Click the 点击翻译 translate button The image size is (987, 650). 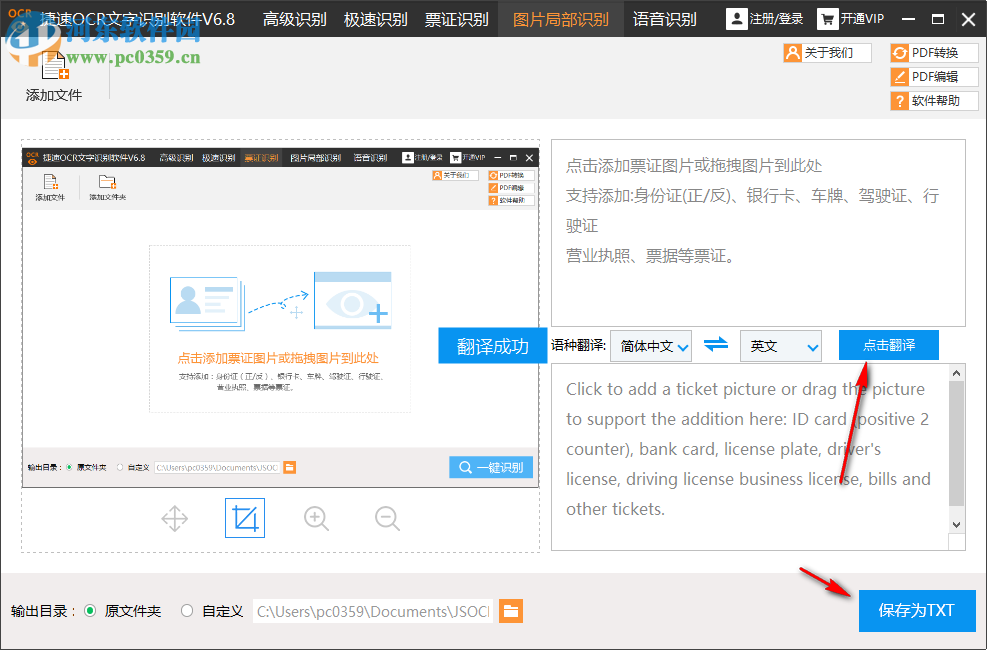888,344
